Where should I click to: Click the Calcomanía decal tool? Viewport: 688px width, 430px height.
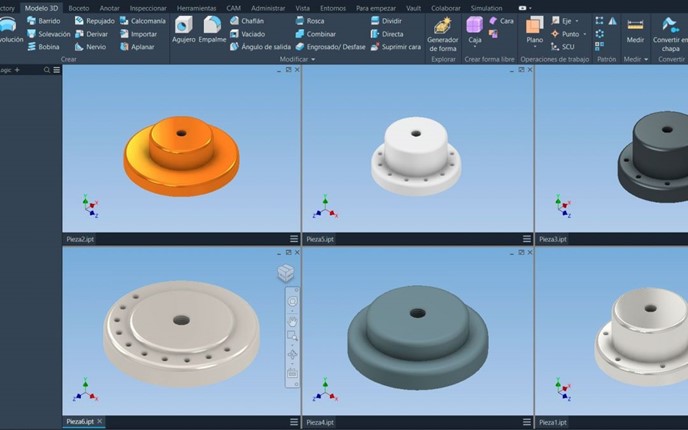pyautogui.click(x=143, y=21)
